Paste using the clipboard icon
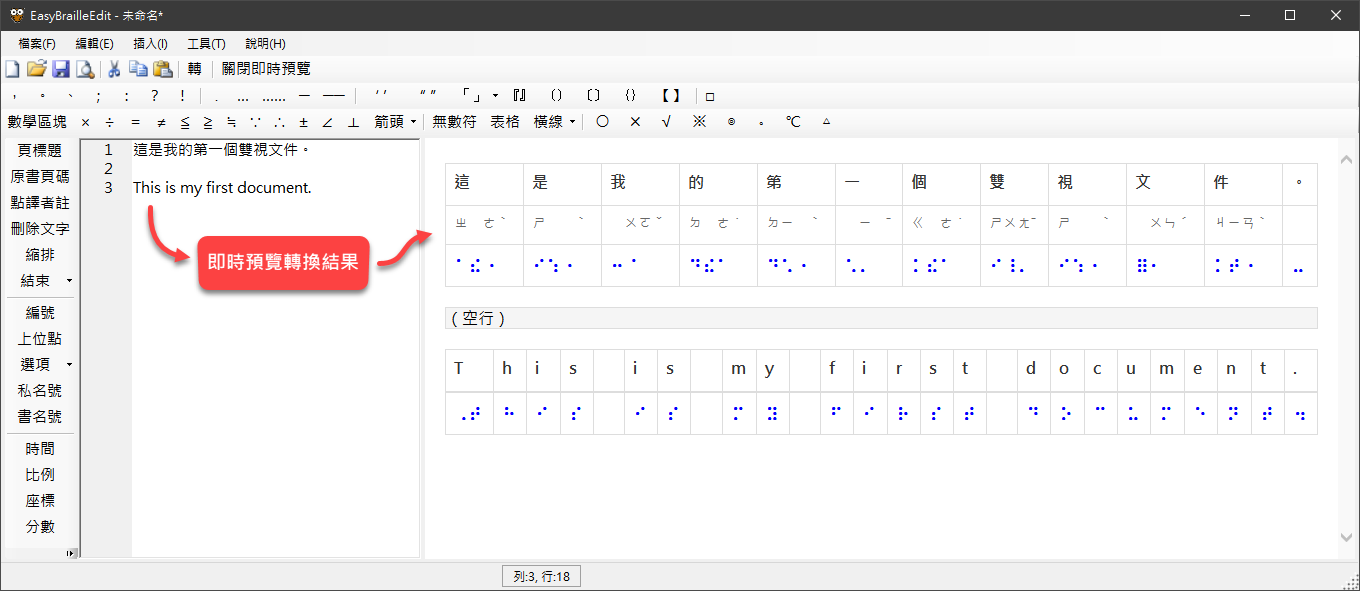The image size is (1360, 591). [162, 69]
